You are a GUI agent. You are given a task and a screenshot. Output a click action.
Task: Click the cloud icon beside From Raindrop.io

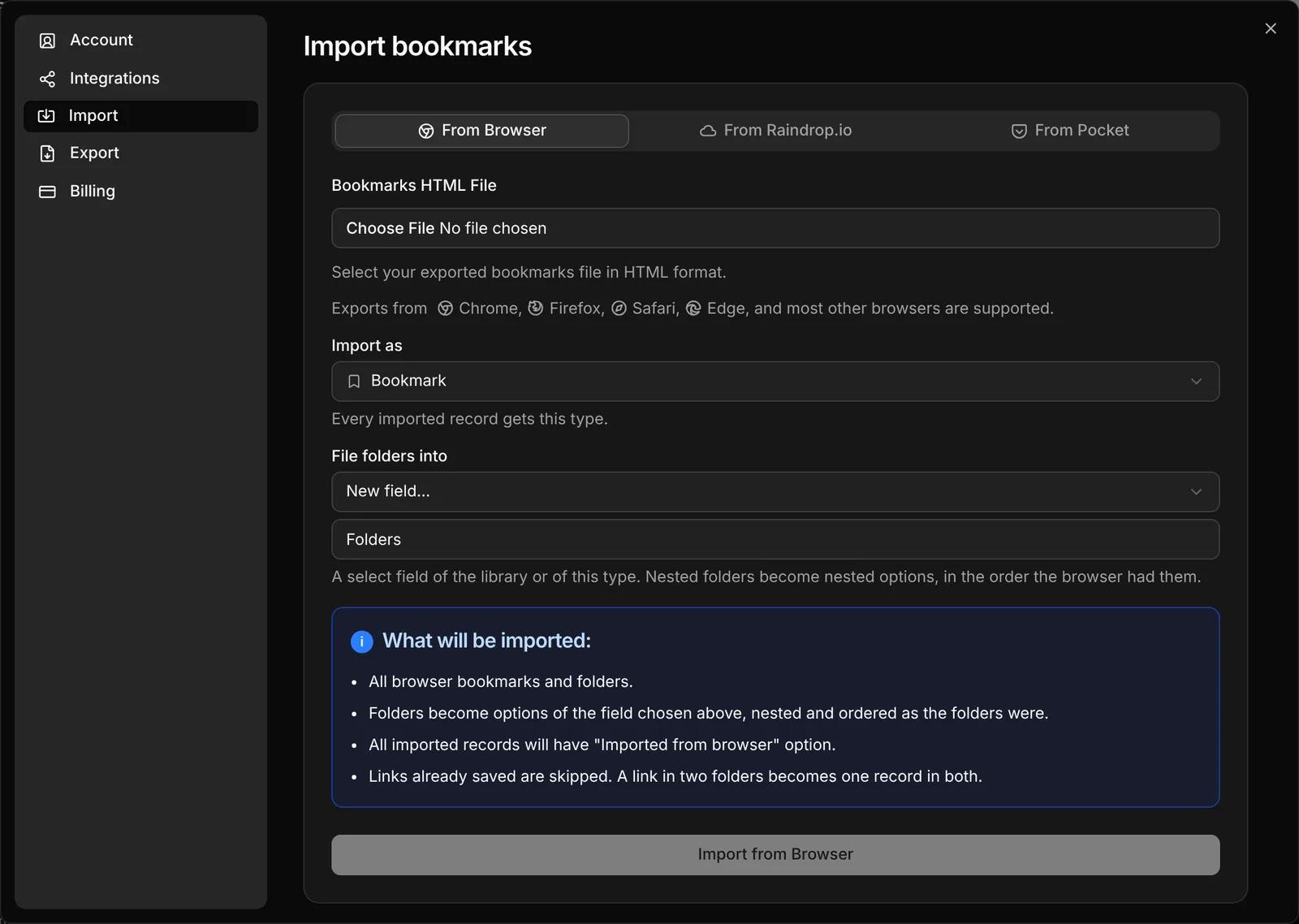pos(708,132)
